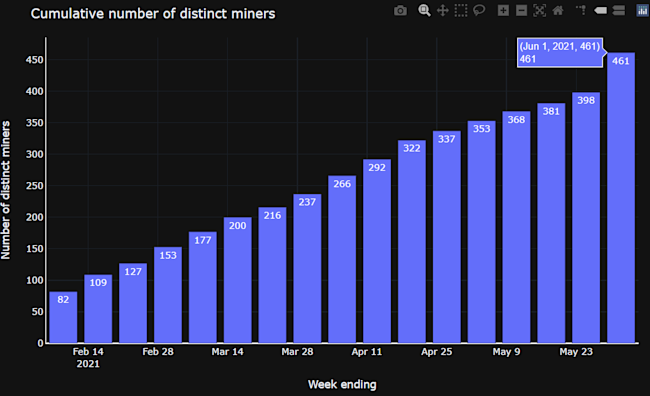650x396 pixels.
Task: Click the bar labeled 127
Action: tap(133, 303)
